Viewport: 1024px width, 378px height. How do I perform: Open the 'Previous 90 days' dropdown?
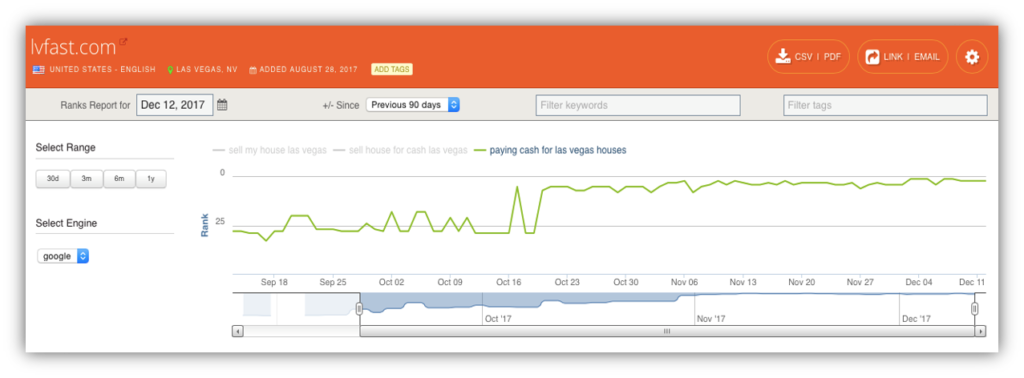(413, 105)
